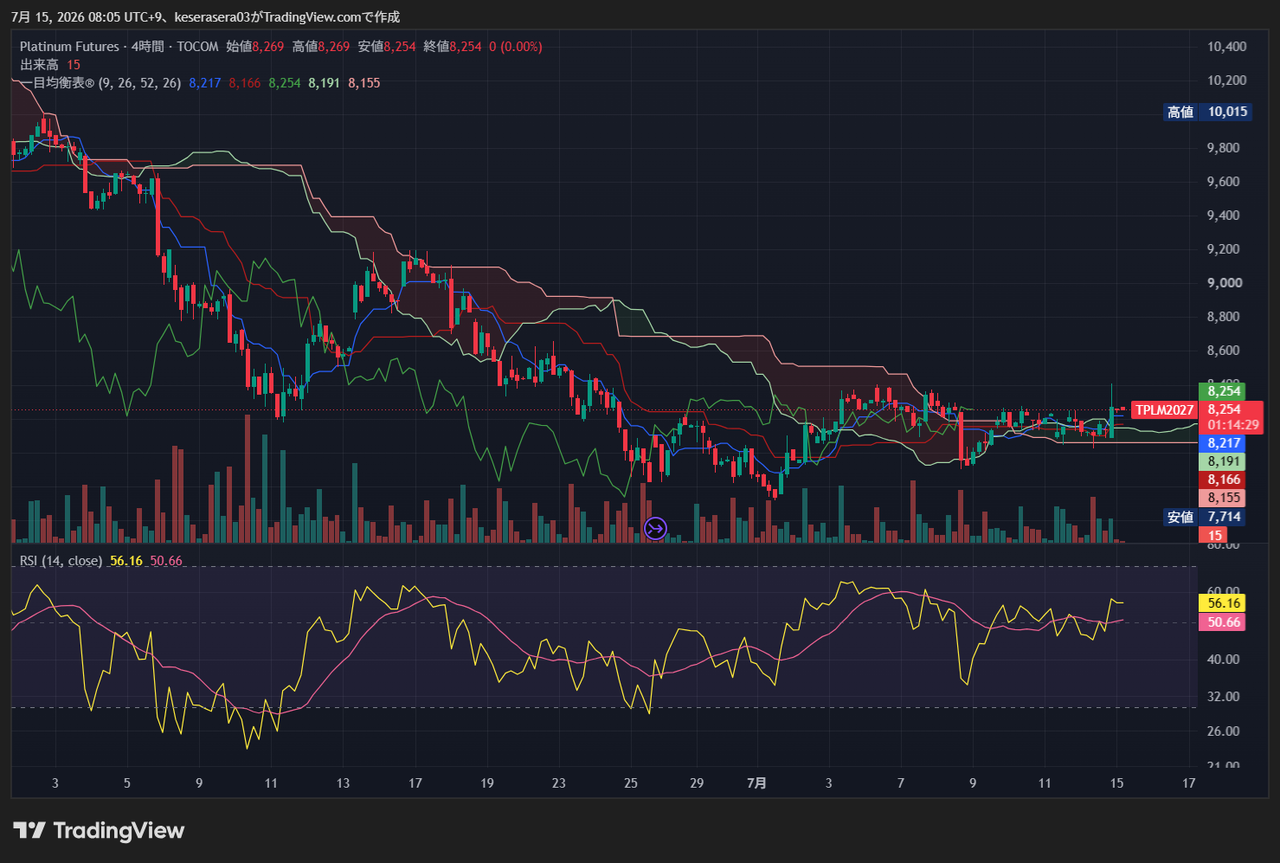Click date 25 on the time axis
The height and width of the screenshot is (863, 1280).
pyautogui.click(x=631, y=783)
